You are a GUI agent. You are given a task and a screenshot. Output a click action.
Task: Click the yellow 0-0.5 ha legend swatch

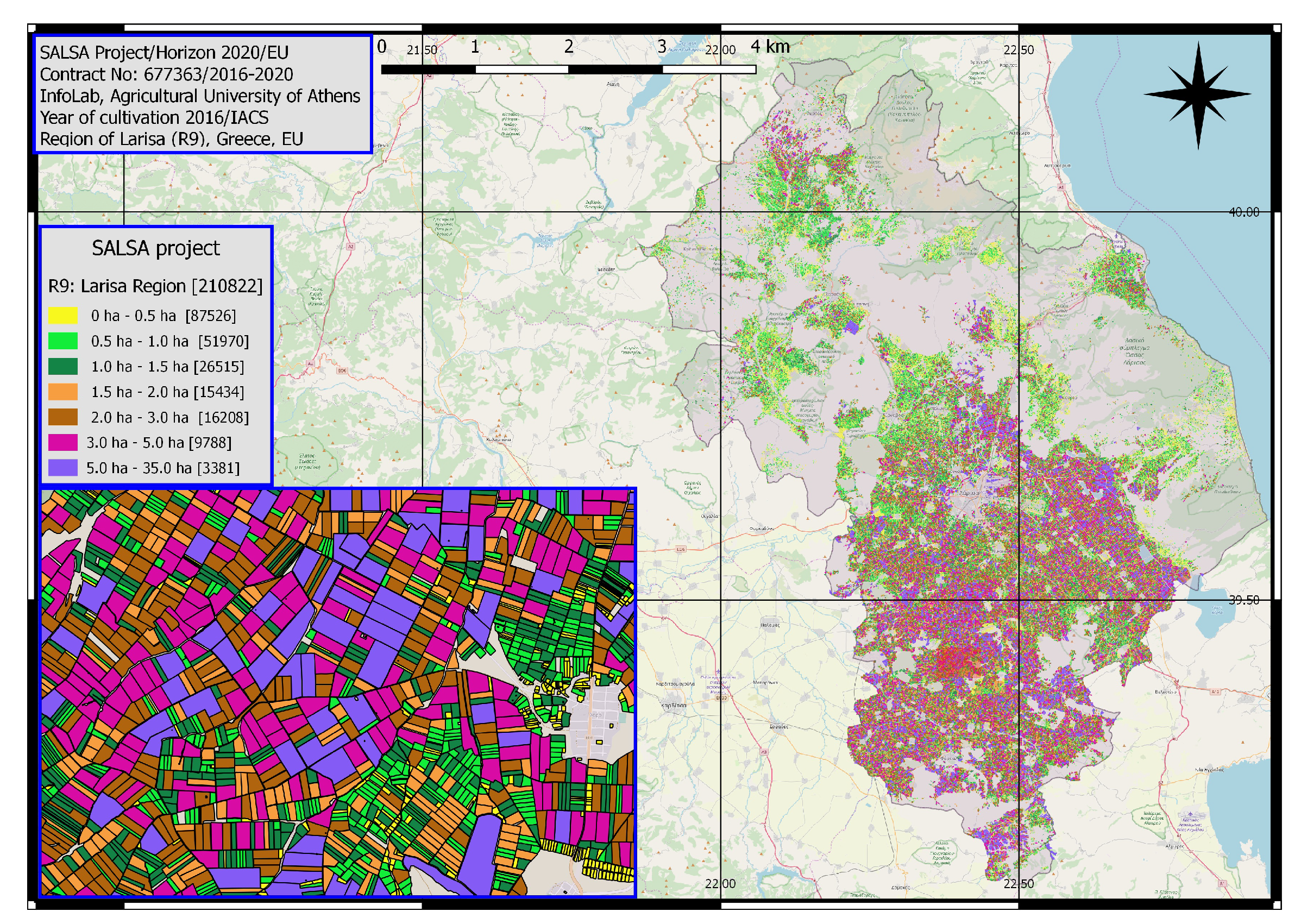[x=62, y=316]
